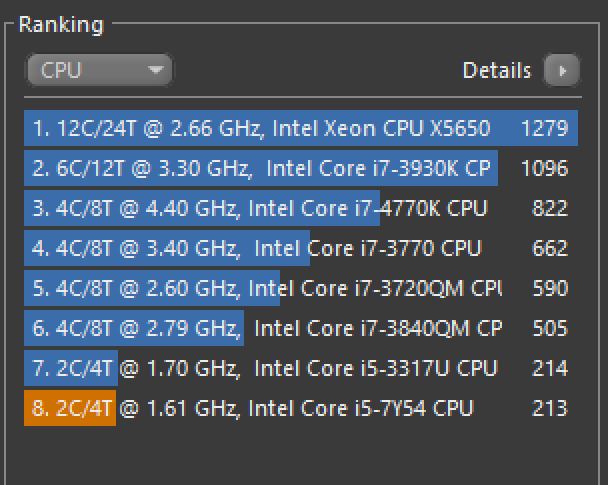Click the 214 score value
This screenshot has width=608, height=485.
pos(549,368)
